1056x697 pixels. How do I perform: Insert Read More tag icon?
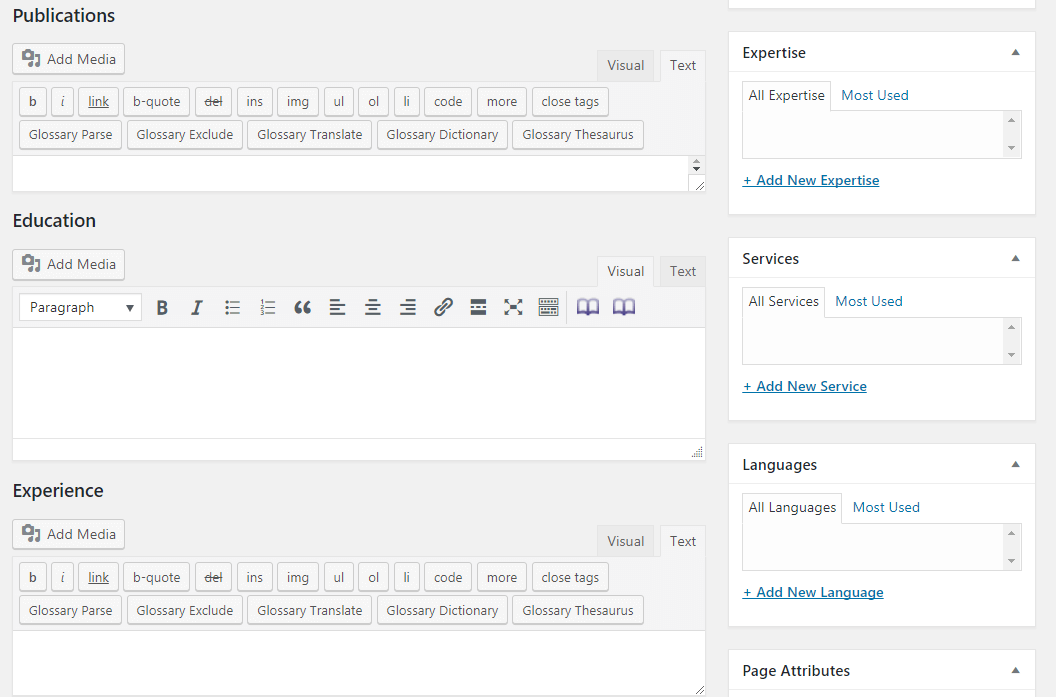click(478, 308)
